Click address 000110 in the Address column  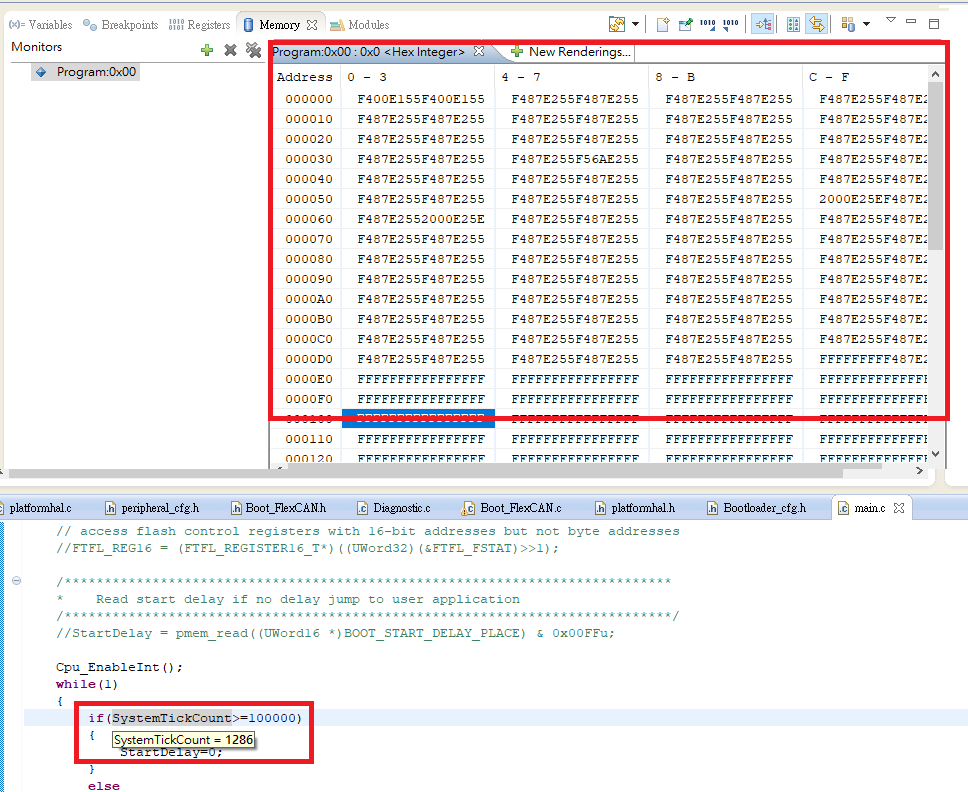coord(309,440)
